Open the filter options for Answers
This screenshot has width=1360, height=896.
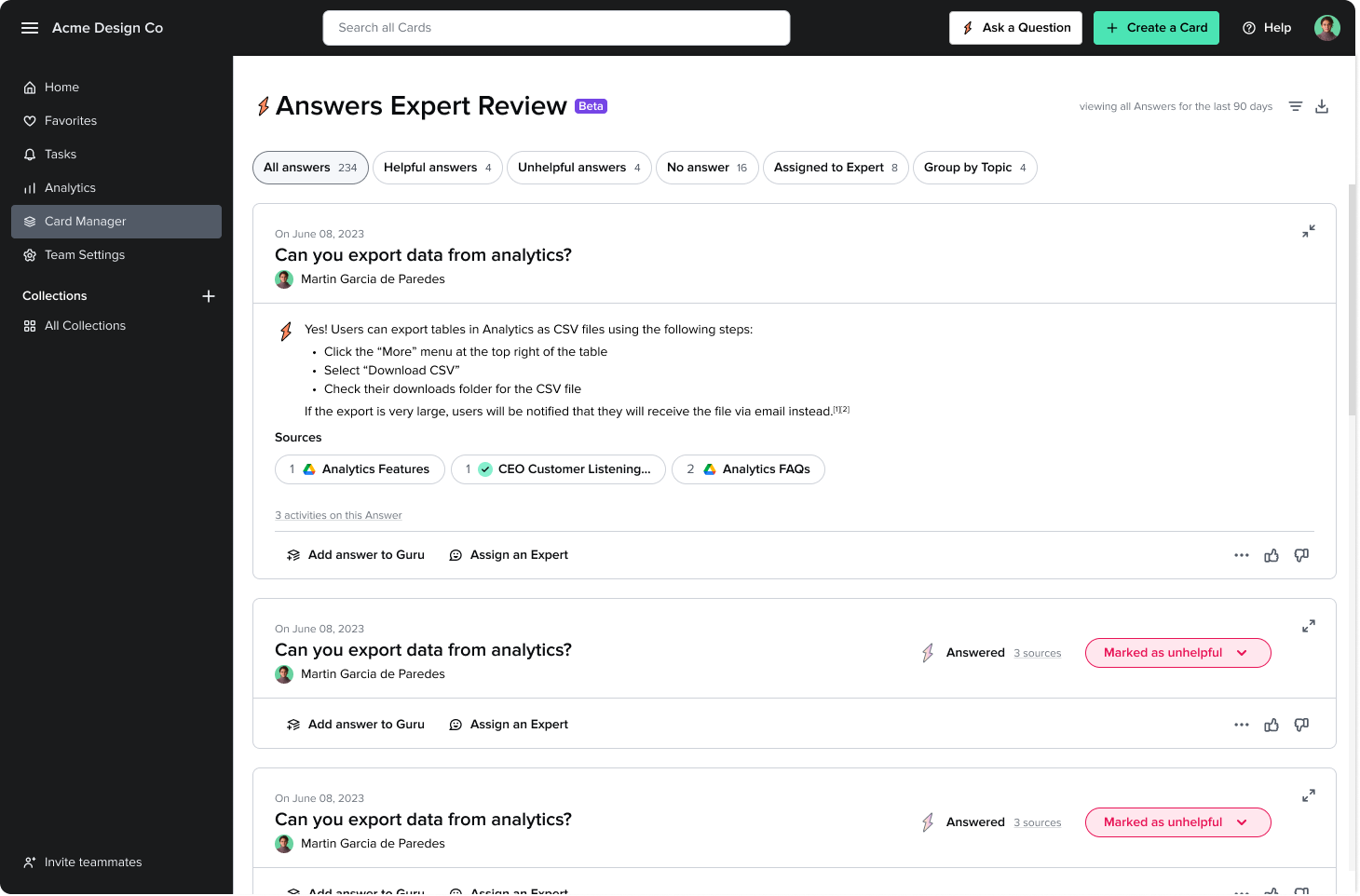tap(1295, 106)
